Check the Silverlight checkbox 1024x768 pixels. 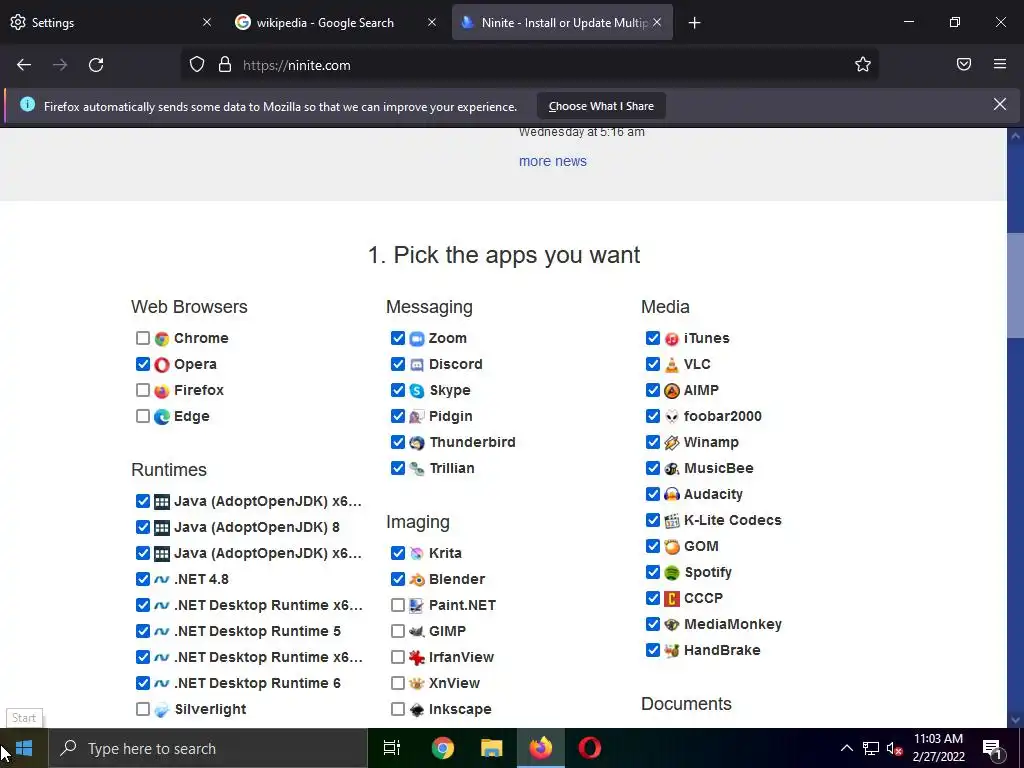(x=143, y=709)
